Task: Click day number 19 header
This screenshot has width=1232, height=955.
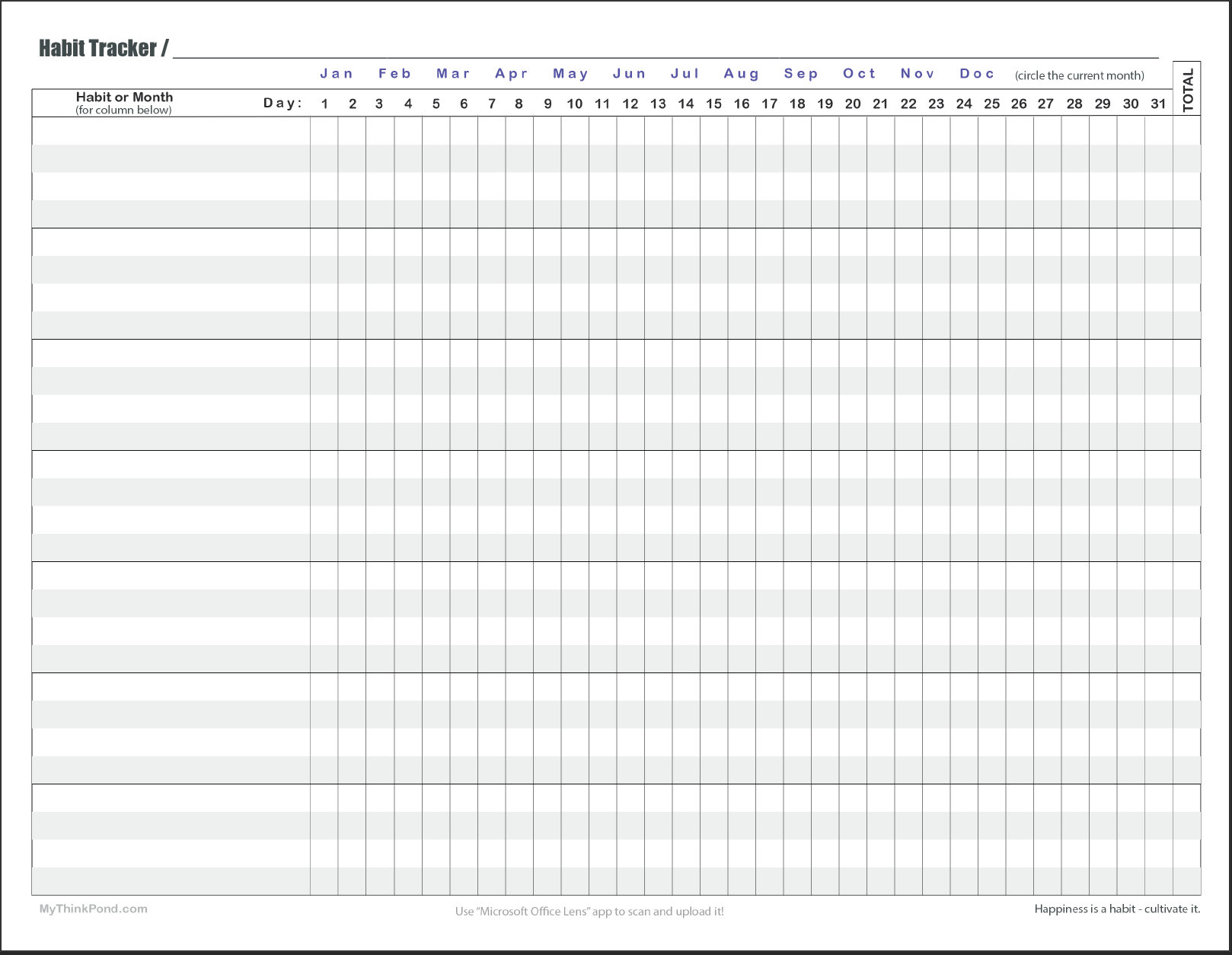Action: tap(825, 104)
